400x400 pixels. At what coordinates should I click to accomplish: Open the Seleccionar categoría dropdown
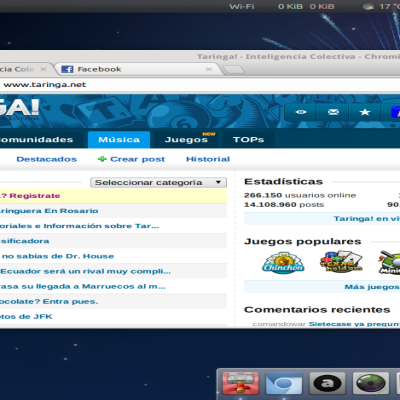pyautogui.click(x=158, y=182)
